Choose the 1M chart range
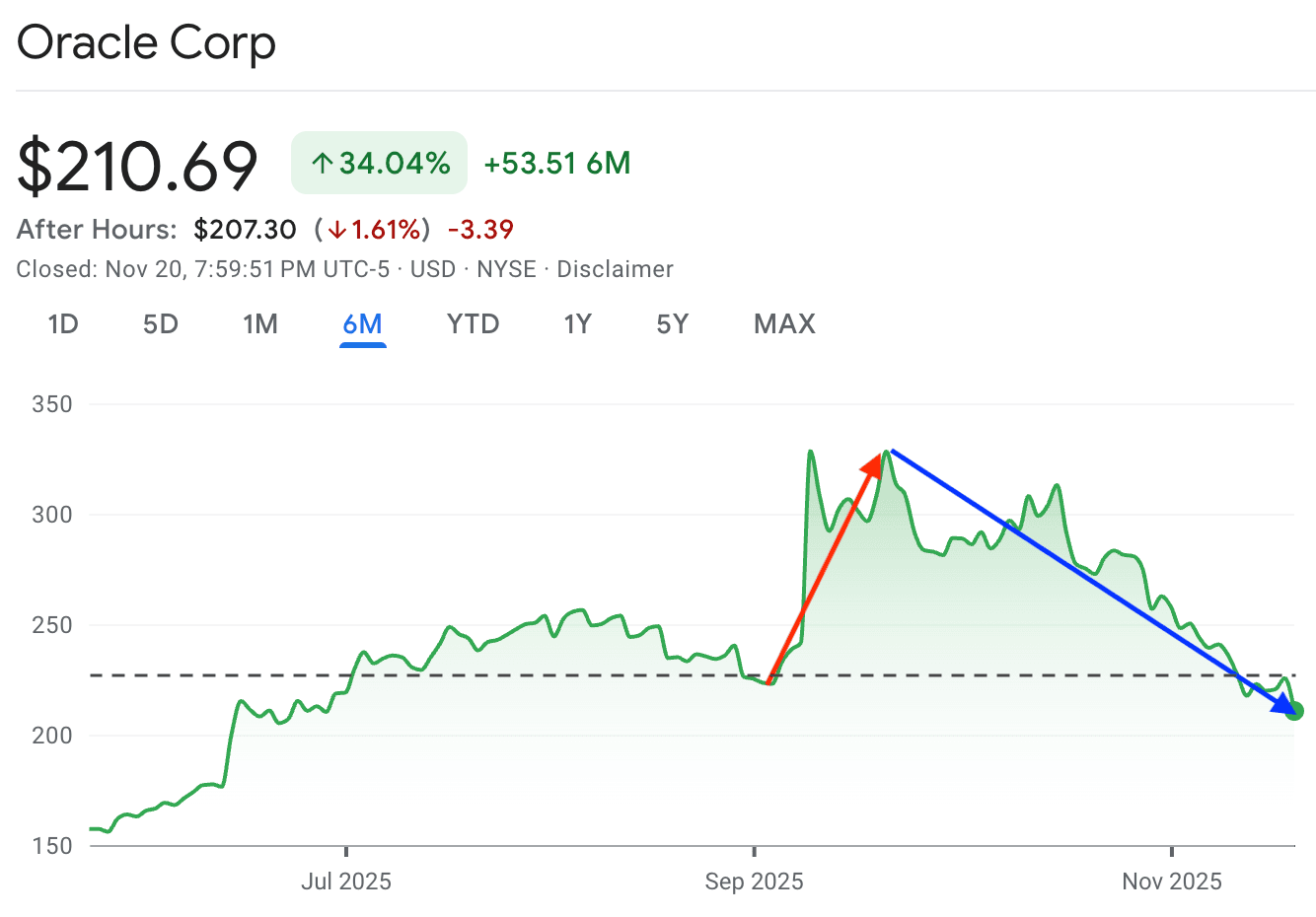Image resolution: width=1316 pixels, height=917 pixels. coord(260,324)
